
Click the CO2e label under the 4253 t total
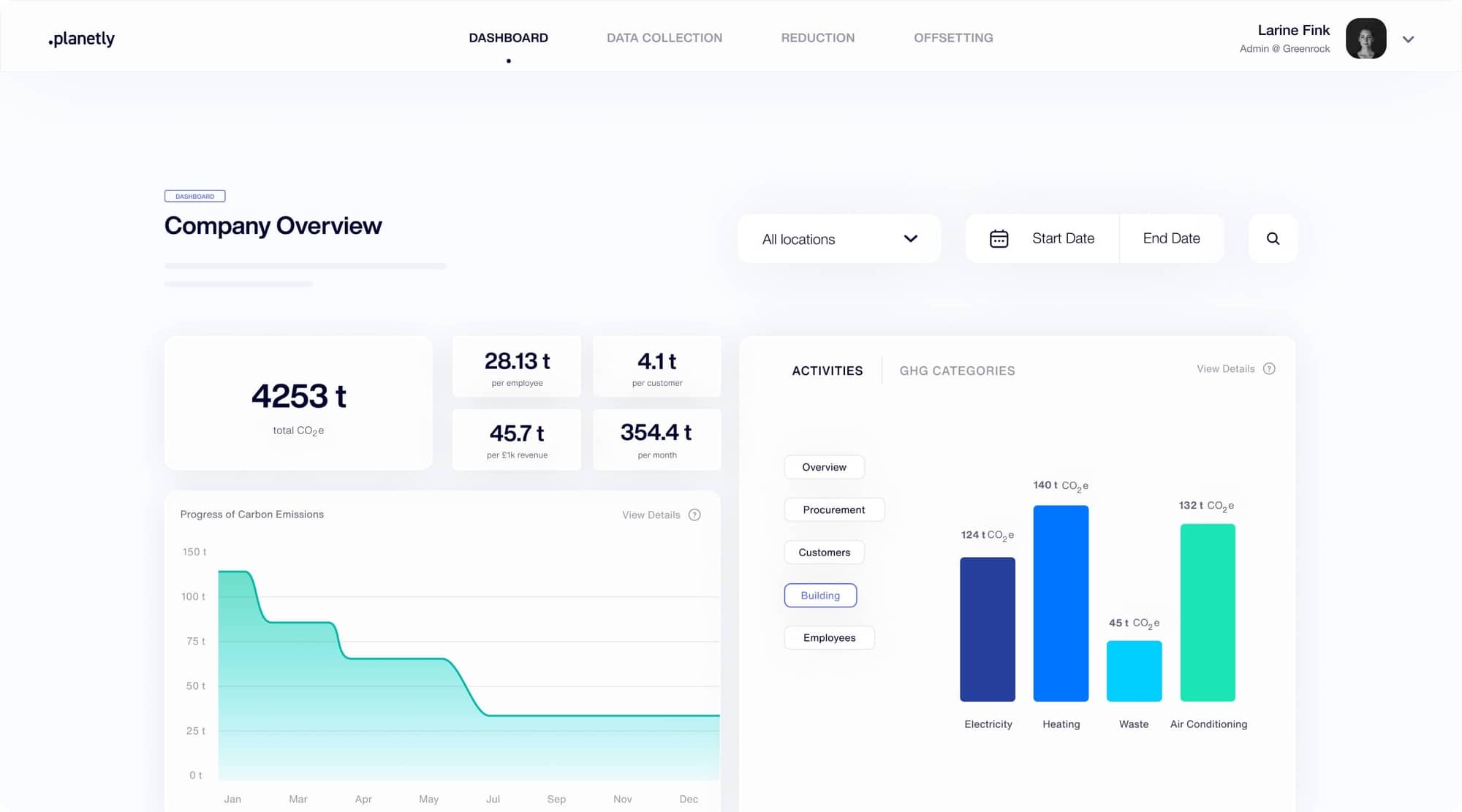point(298,430)
